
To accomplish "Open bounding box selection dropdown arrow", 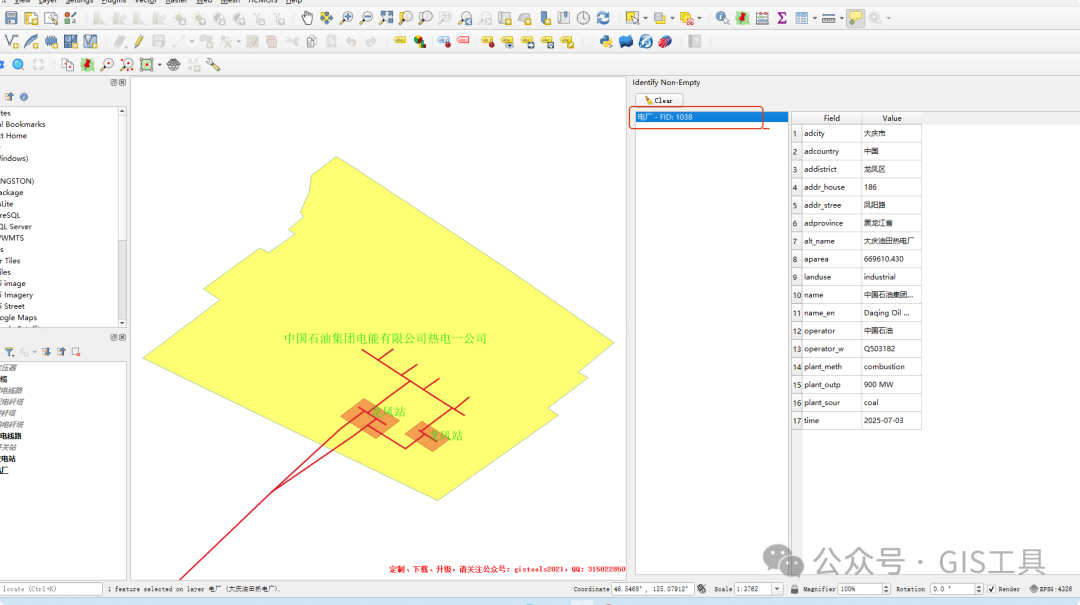I will tap(160, 65).
